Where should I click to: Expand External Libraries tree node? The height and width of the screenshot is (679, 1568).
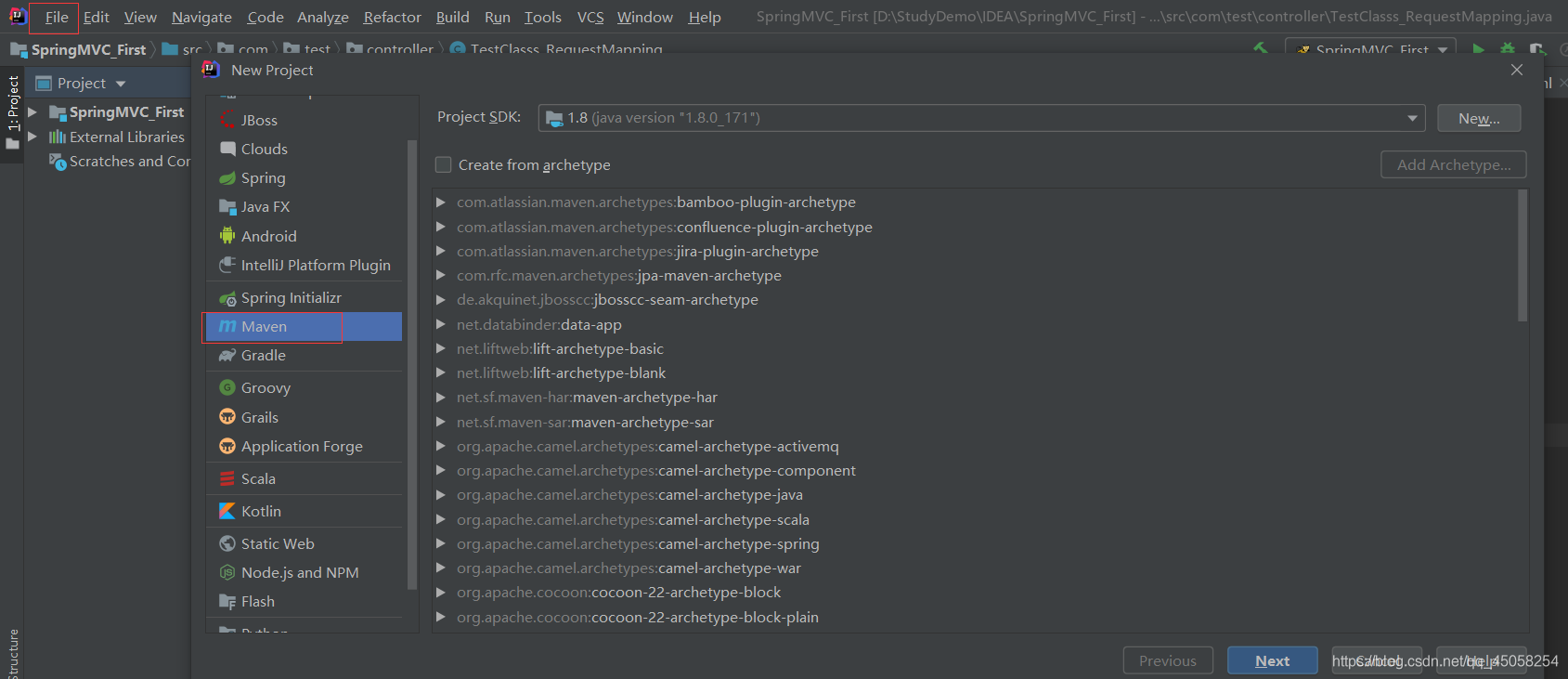pos(32,137)
